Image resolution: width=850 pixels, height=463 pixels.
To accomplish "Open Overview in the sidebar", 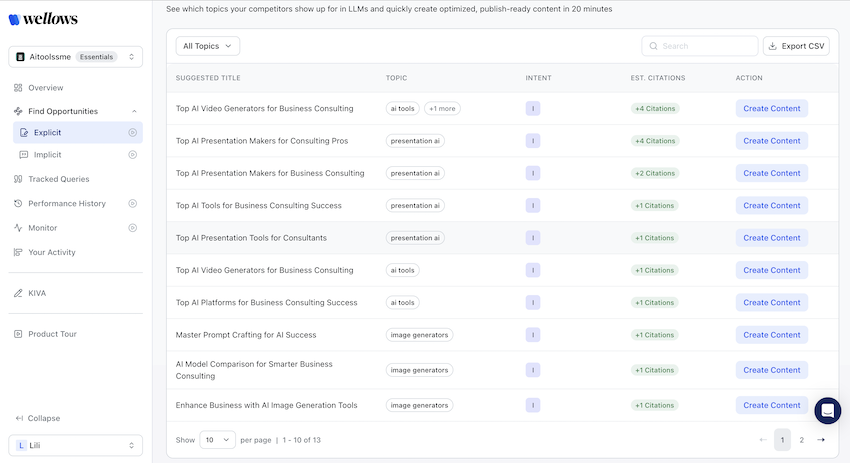I will 46,88.
